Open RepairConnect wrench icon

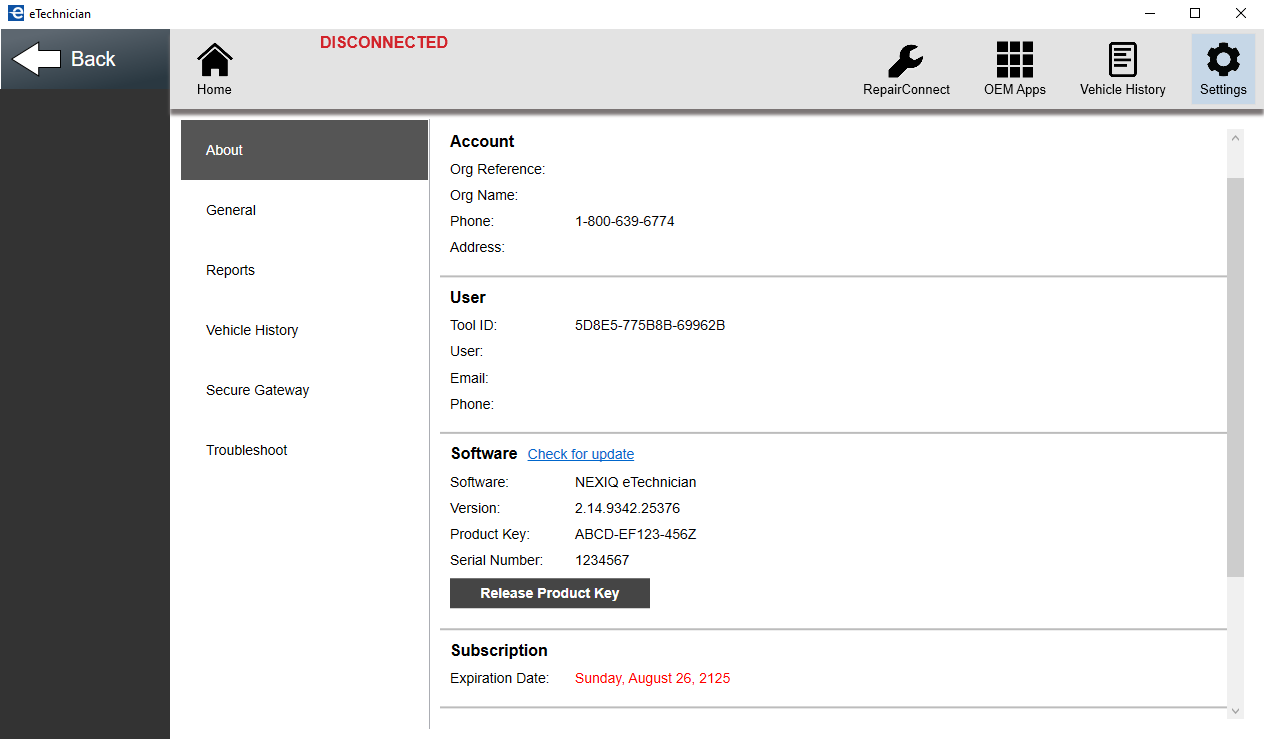[x=906, y=61]
